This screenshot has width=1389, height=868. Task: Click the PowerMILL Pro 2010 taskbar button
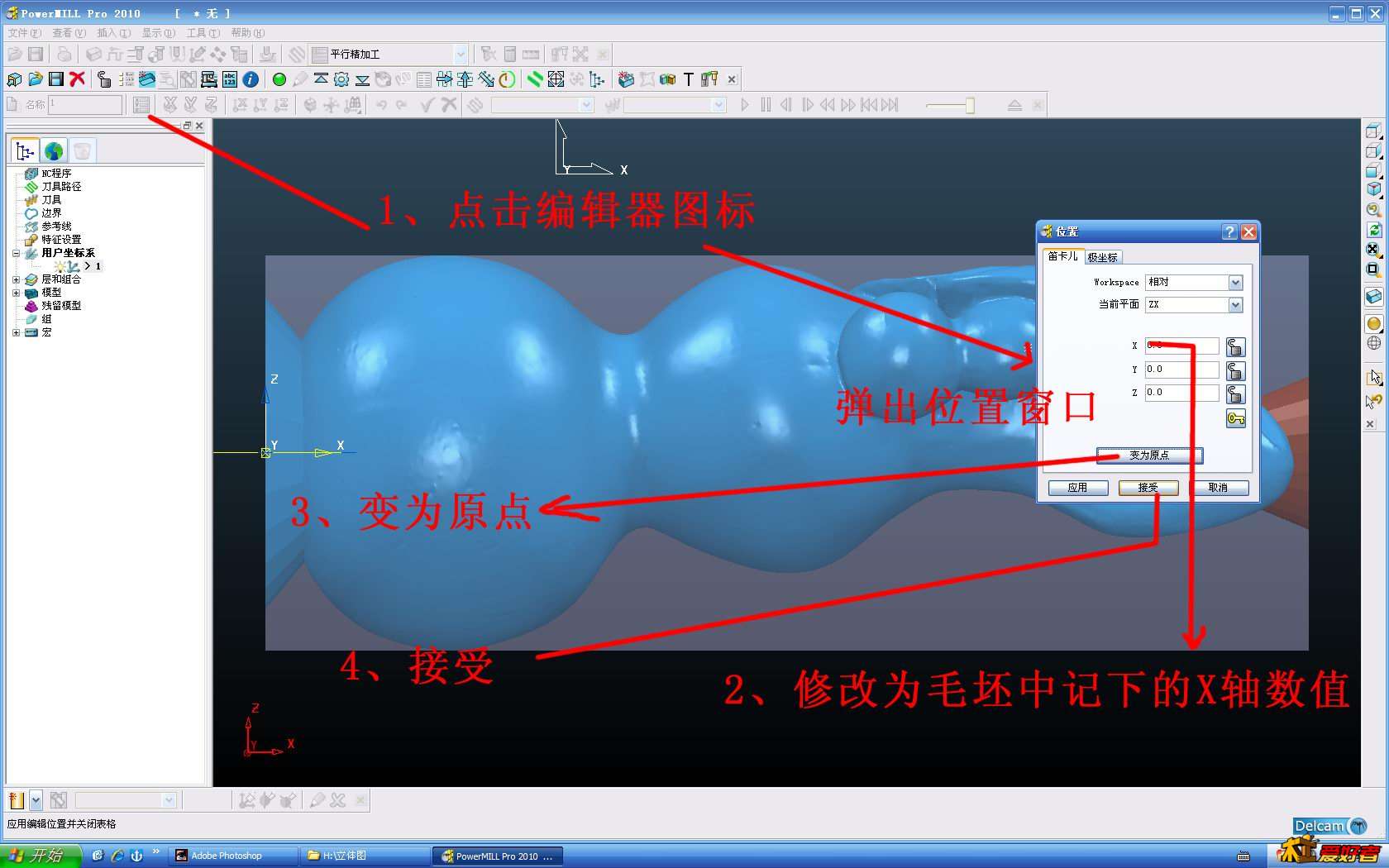point(498,856)
